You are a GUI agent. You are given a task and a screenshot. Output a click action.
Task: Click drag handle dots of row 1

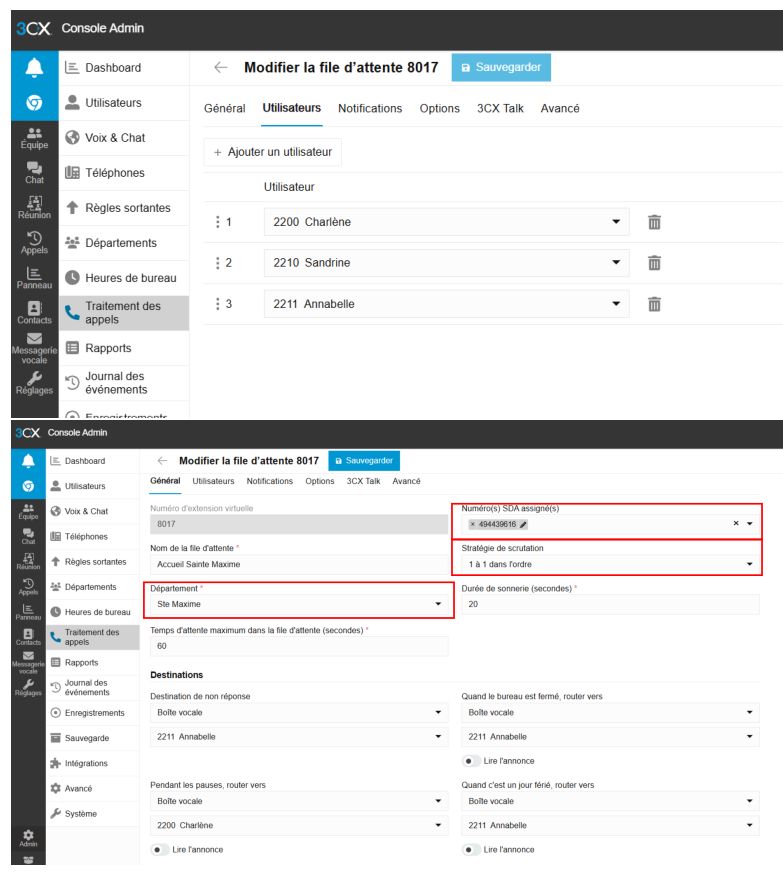pyautogui.click(x=218, y=222)
